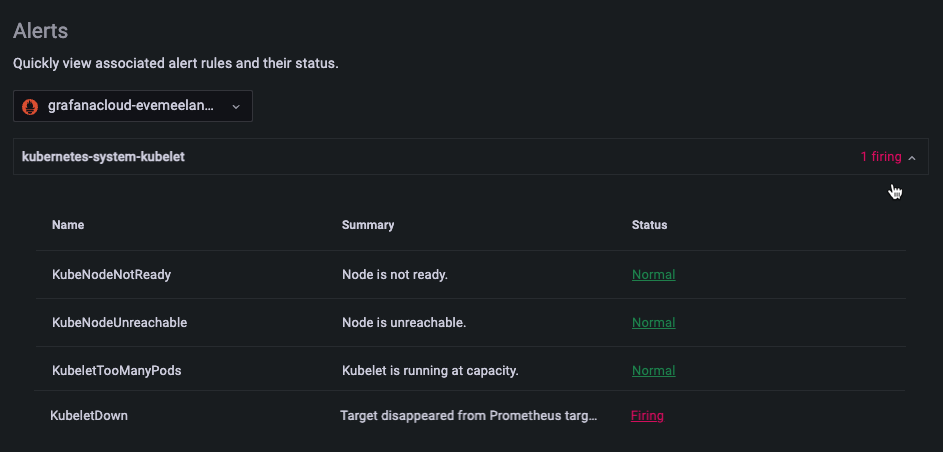The height and width of the screenshot is (452, 943).
Task: Open the Normal status link for KubeNodeUnreachable
Action: pos(654,323)
